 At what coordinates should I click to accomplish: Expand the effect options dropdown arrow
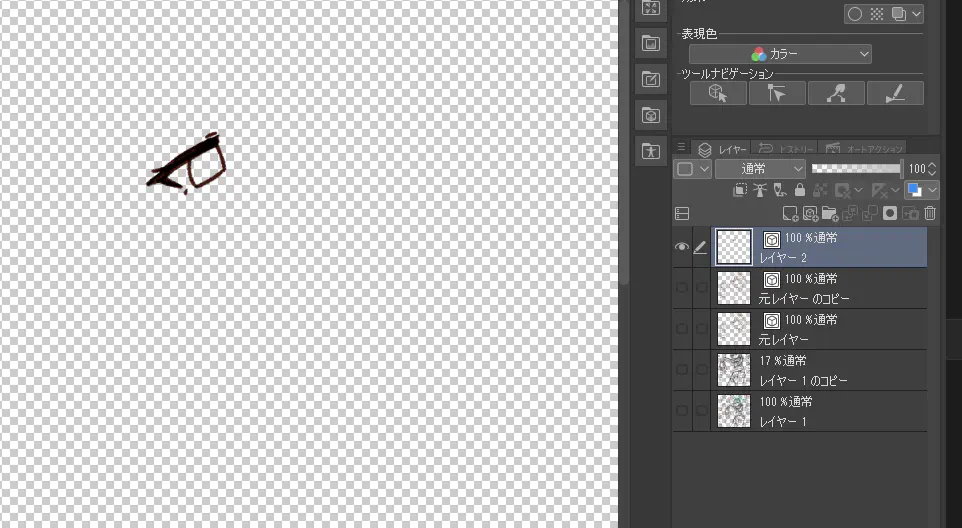(x=916, y=14)
